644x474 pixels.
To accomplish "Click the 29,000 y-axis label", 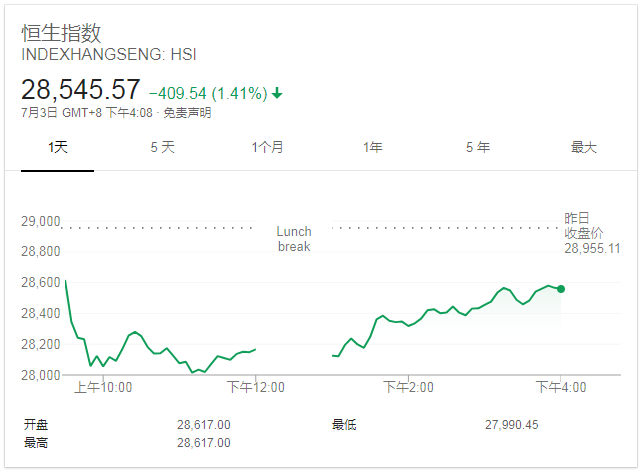I will point(41,221).
